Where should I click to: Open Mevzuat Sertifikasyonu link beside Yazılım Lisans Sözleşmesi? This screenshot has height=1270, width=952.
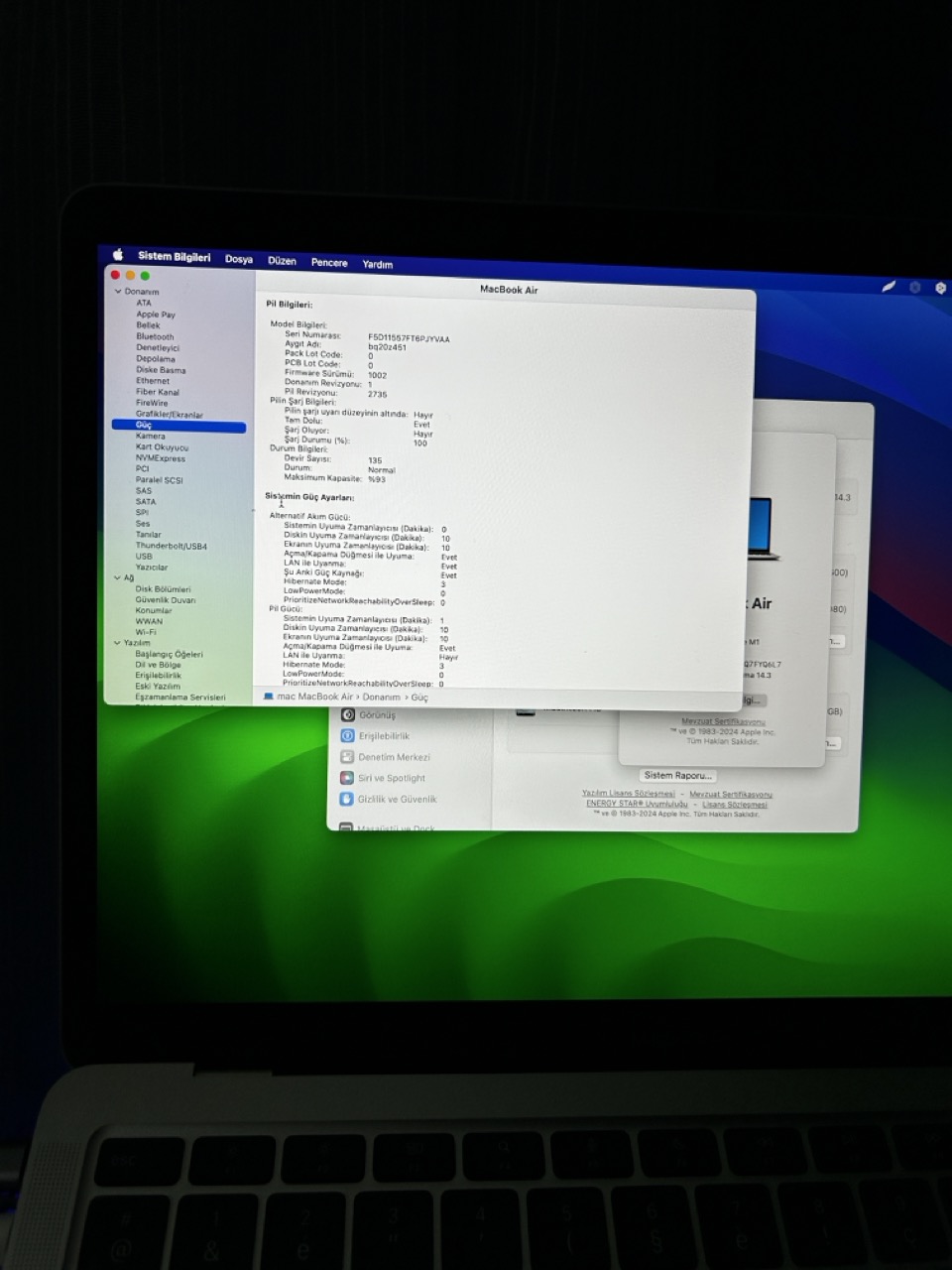point(731,795)
